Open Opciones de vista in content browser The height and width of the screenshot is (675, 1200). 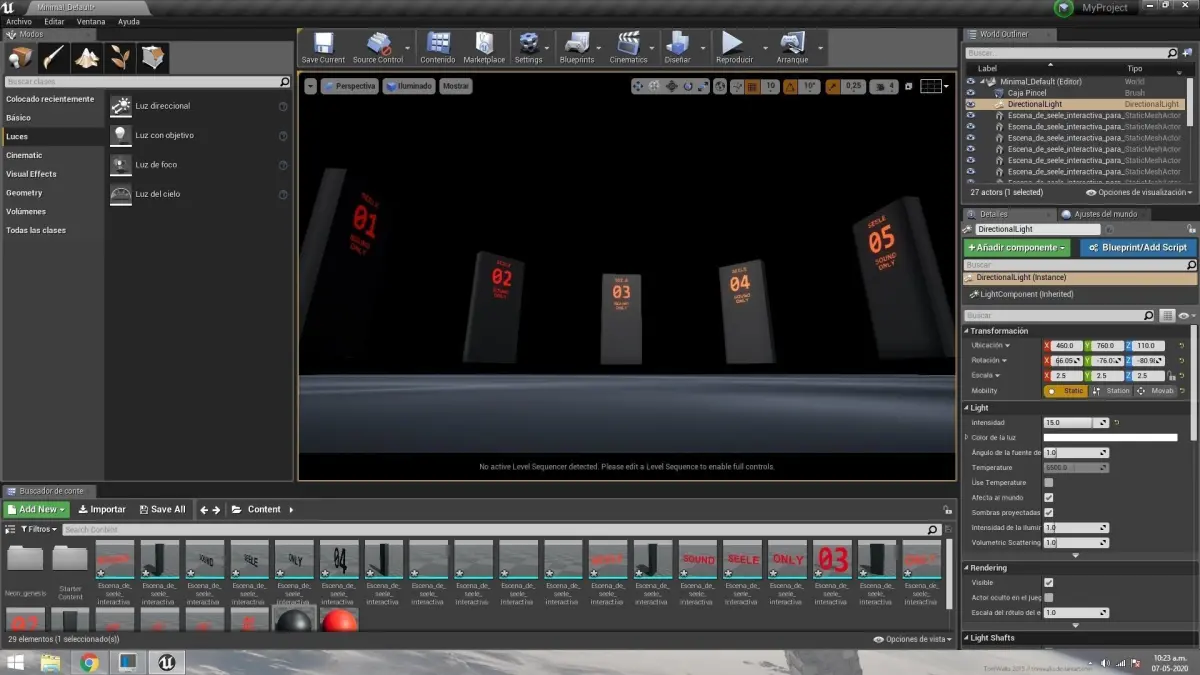[x=913, y=639]
